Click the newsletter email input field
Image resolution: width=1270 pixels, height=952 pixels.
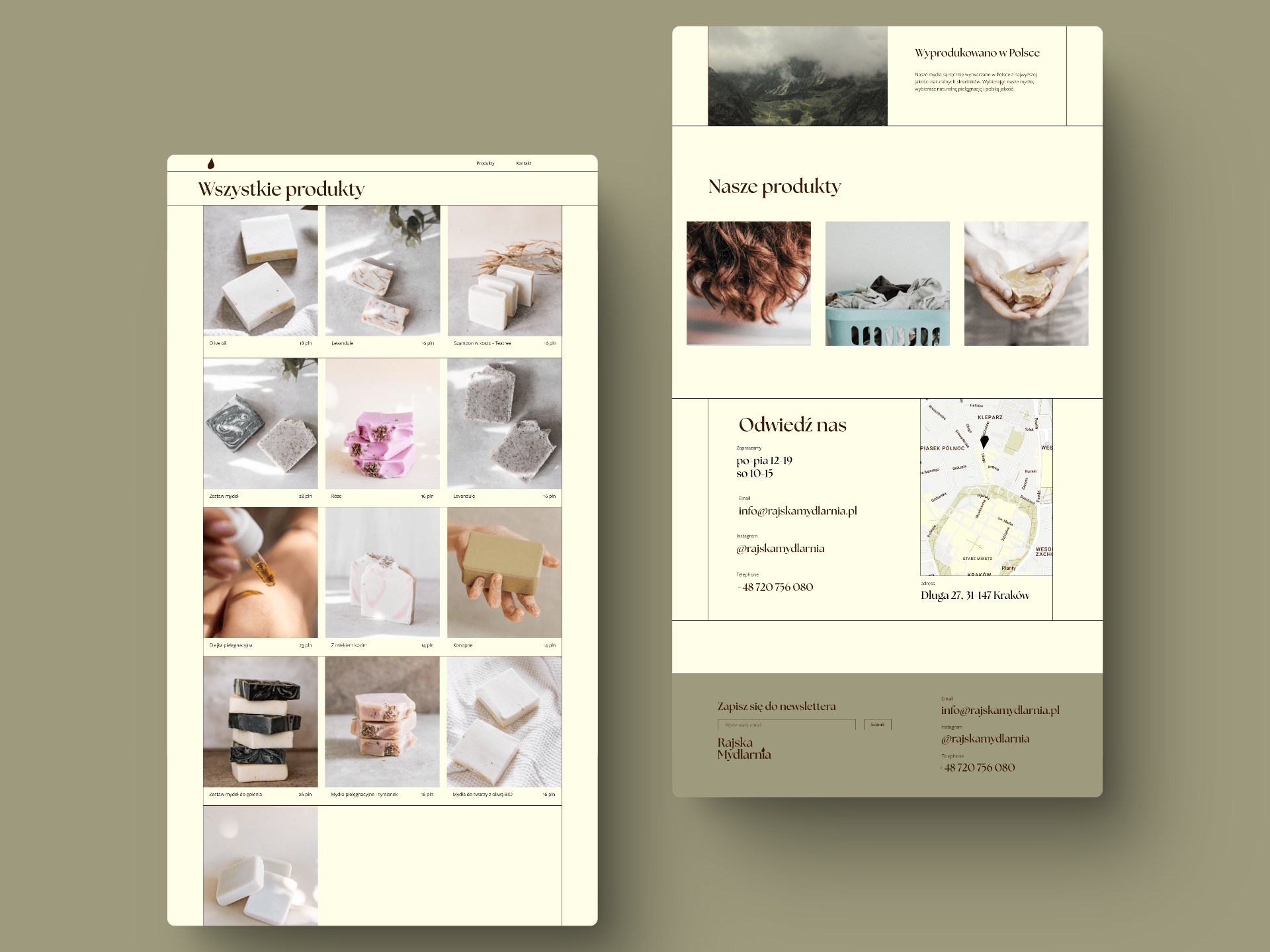(x=786, y=725)
